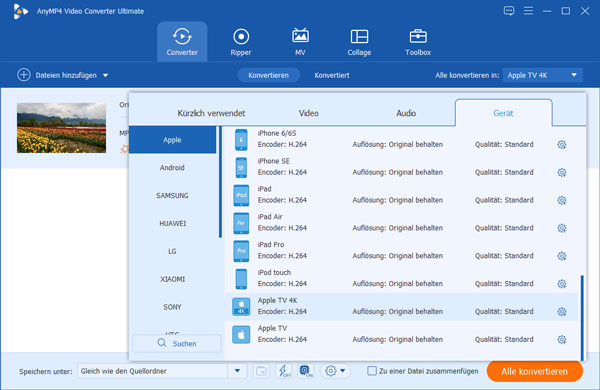600x390 pixels.
Task: Open settings gear for iPhone 6/6S
Action: pyautogui.click(x=561, y=145)
